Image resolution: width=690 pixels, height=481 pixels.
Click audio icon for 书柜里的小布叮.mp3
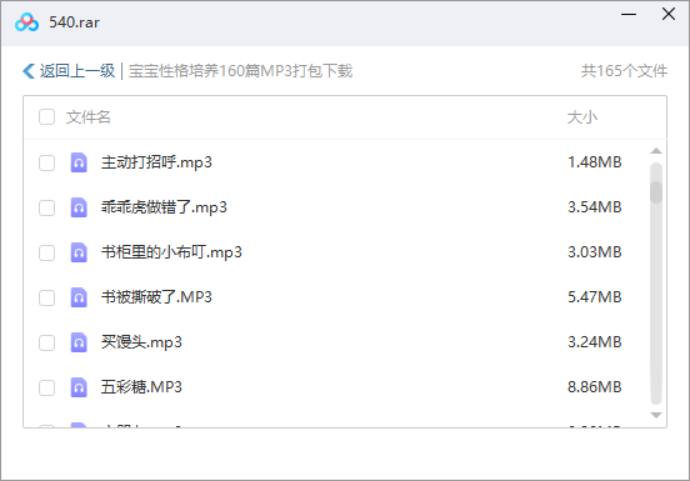coord(79,253)
